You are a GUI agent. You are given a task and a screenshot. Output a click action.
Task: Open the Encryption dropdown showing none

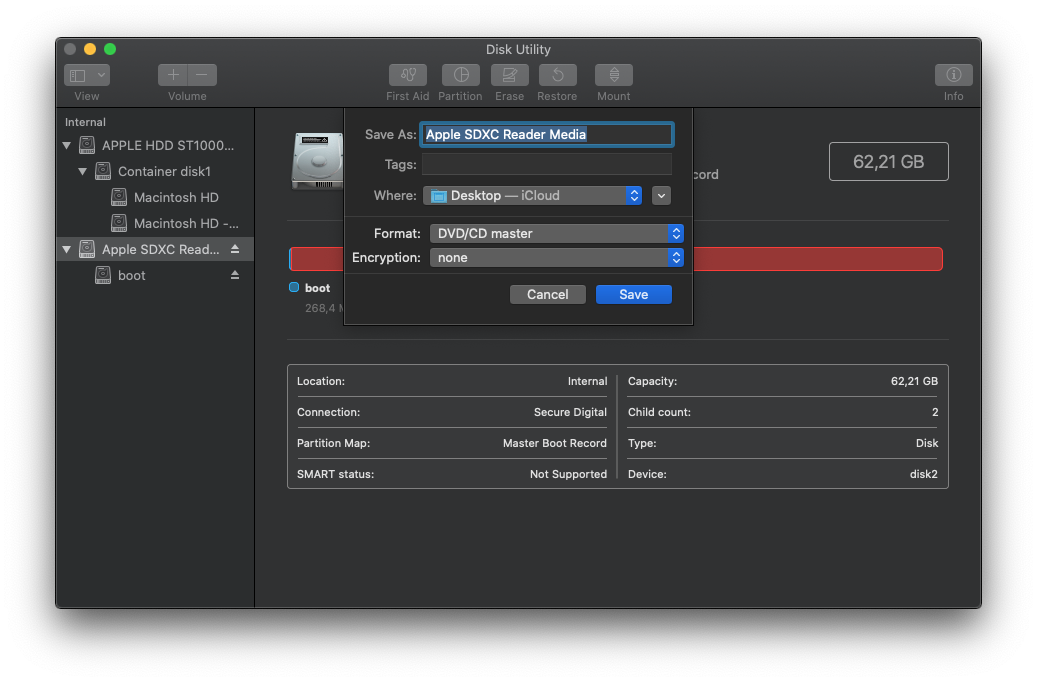click(x=556, y=257)
